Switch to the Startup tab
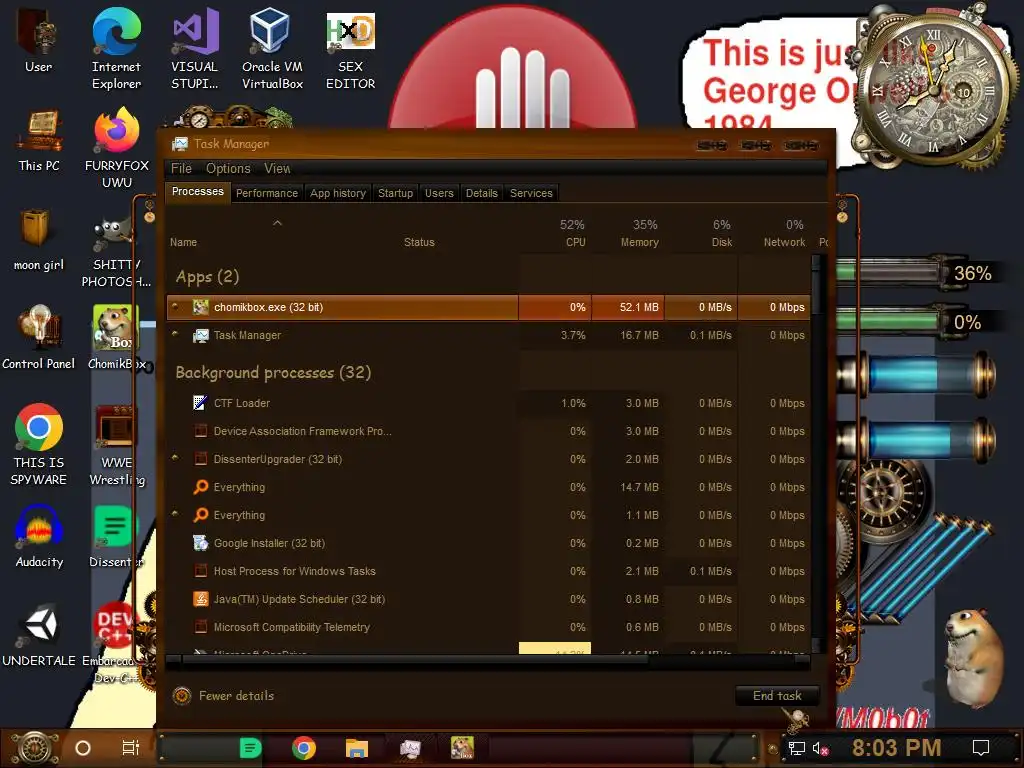This screenshot has height=768, width=1024. [x=395, y=193]
